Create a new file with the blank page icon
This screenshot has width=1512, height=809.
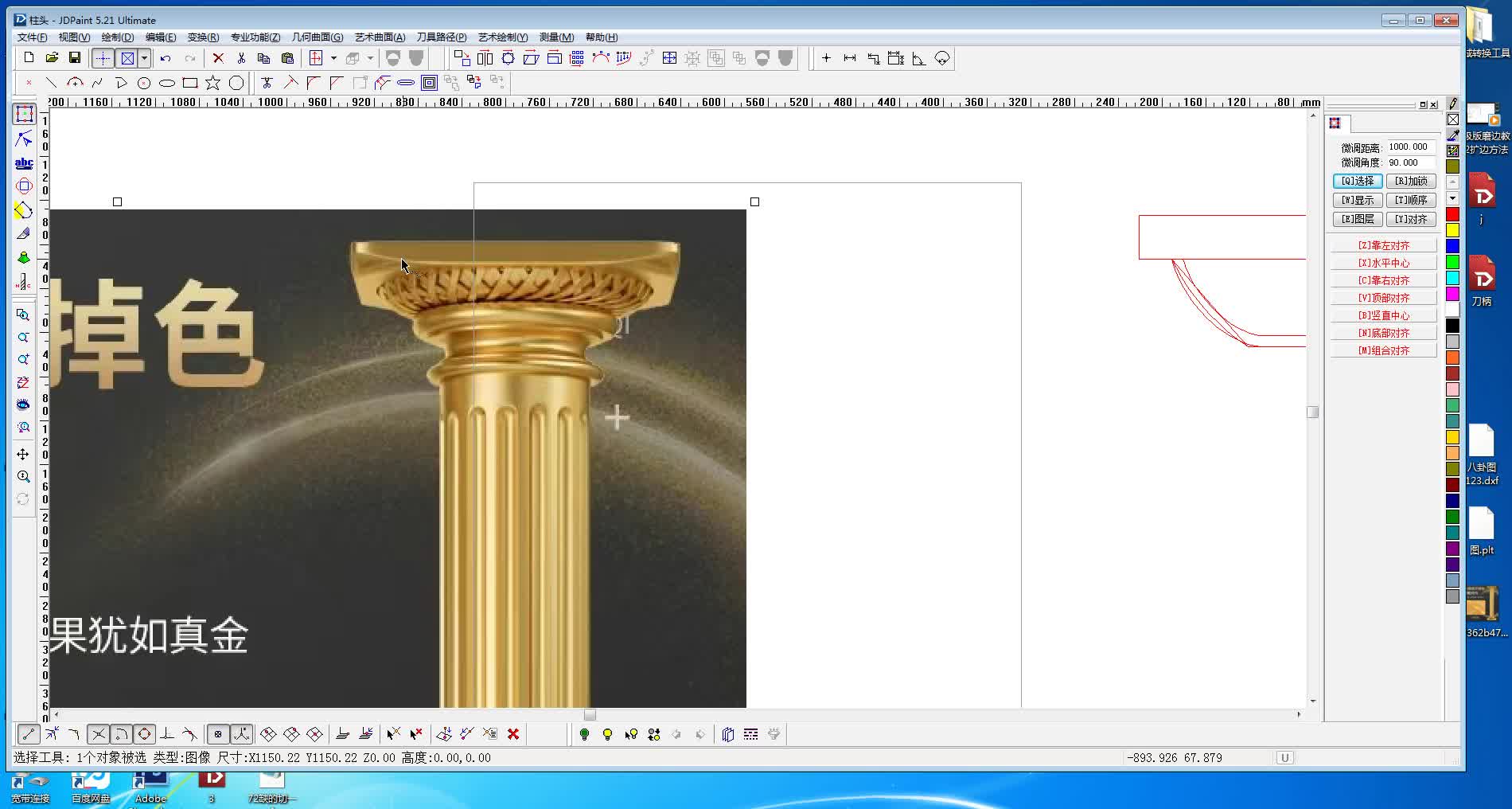[29, 58]
